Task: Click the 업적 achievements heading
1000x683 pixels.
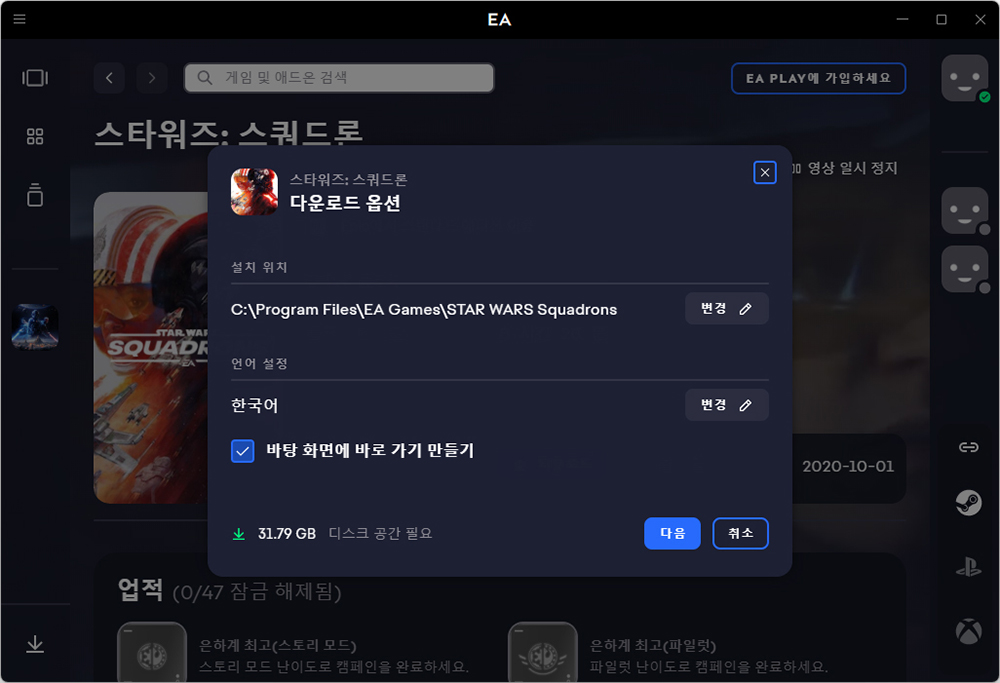Action: pos(140,590)
